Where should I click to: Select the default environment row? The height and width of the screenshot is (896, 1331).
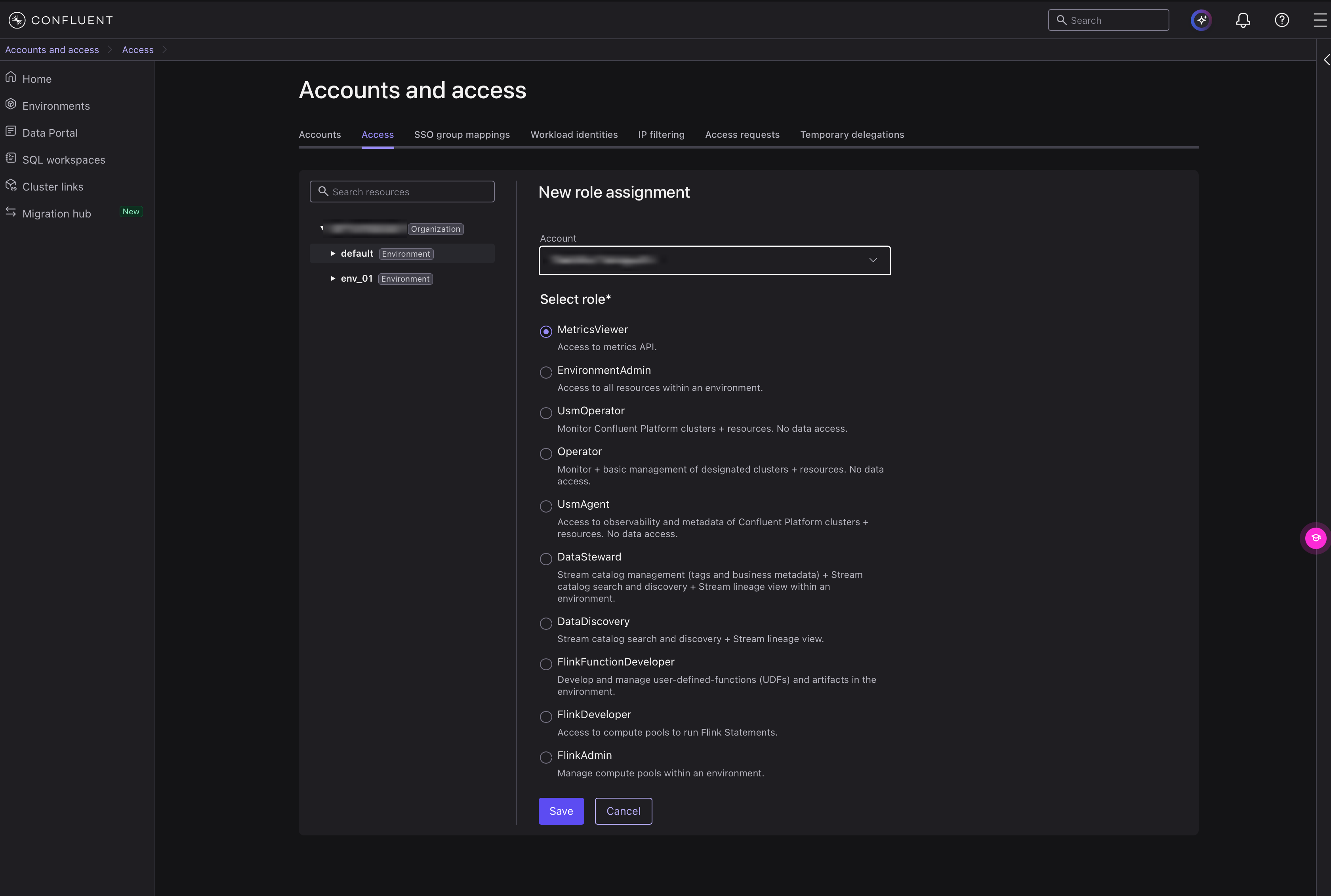pos(402,253)
